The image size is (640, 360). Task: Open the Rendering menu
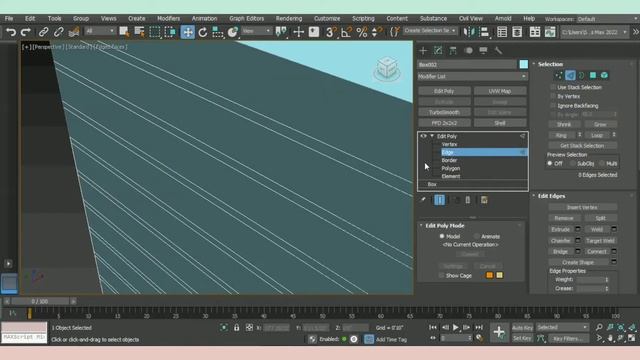pyautogui.click(x=289, y=18)
